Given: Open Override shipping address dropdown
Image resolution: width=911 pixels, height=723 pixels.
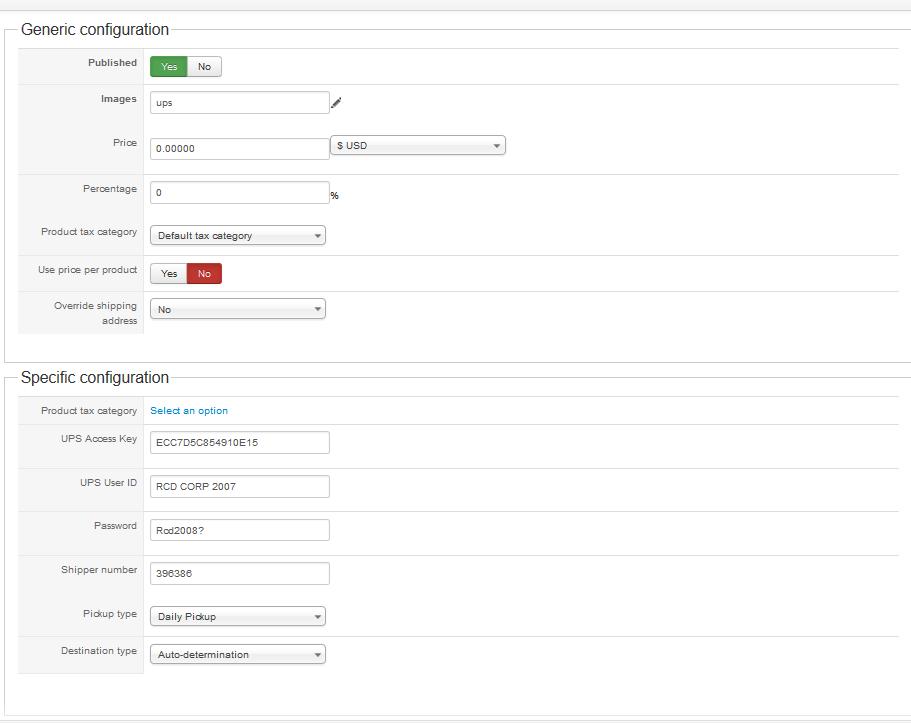Looking at the screenshot, I should (238, 309).
